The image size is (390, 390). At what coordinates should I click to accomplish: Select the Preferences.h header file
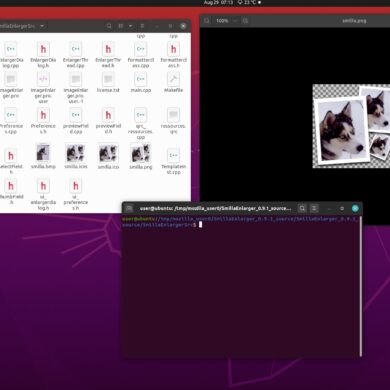click(43, 121)
